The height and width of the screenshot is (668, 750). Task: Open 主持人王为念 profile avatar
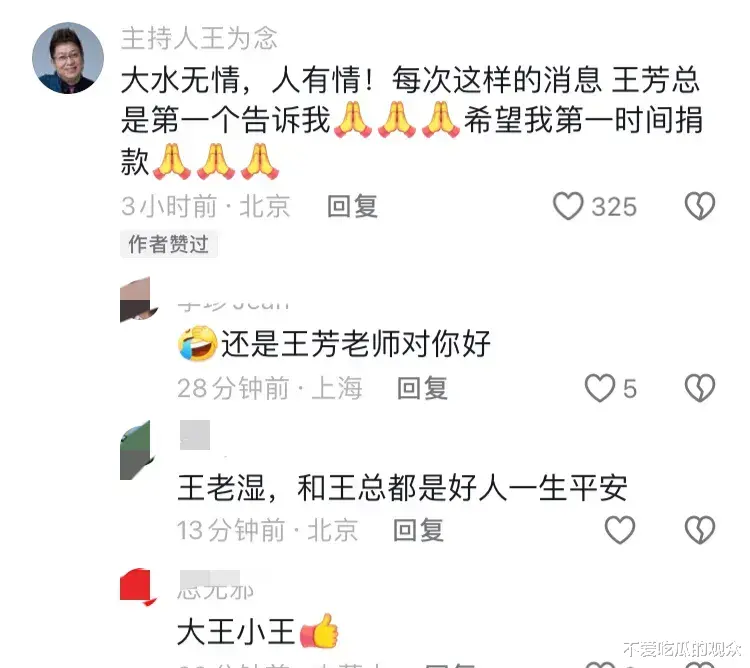pyautogui.click(x=68, y=58)
